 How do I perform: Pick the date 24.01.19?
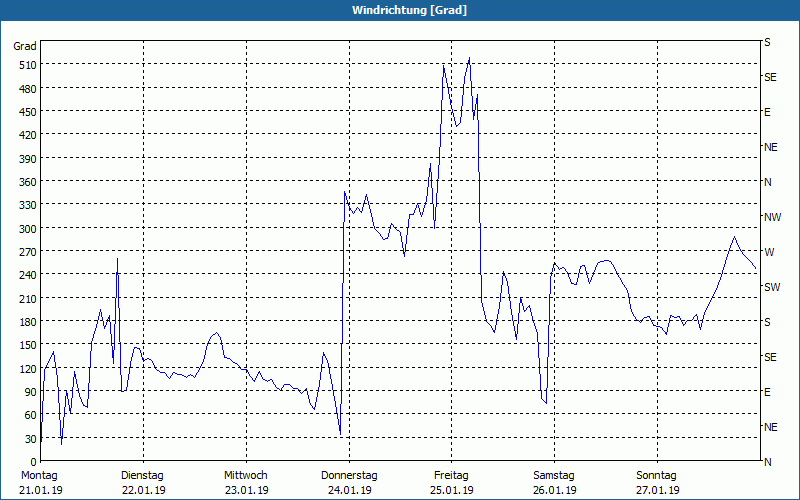(349, 490)
